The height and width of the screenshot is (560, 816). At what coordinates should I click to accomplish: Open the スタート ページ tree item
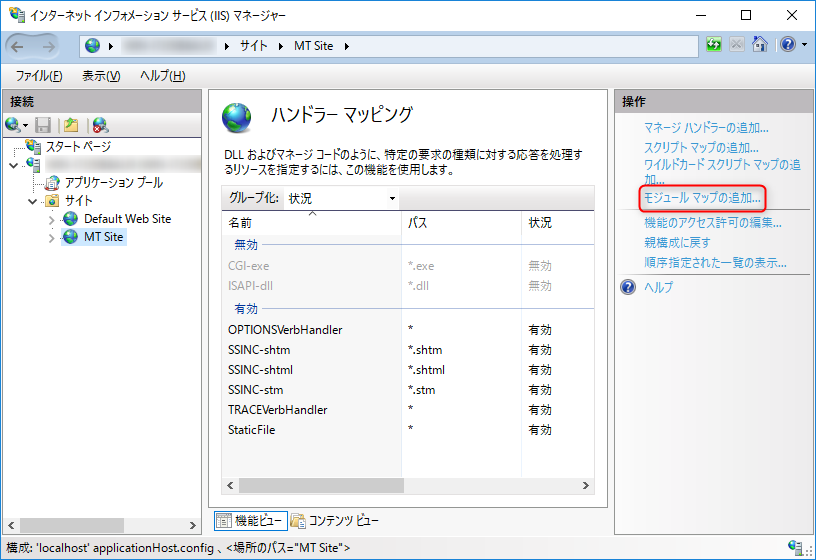[78, 147]
